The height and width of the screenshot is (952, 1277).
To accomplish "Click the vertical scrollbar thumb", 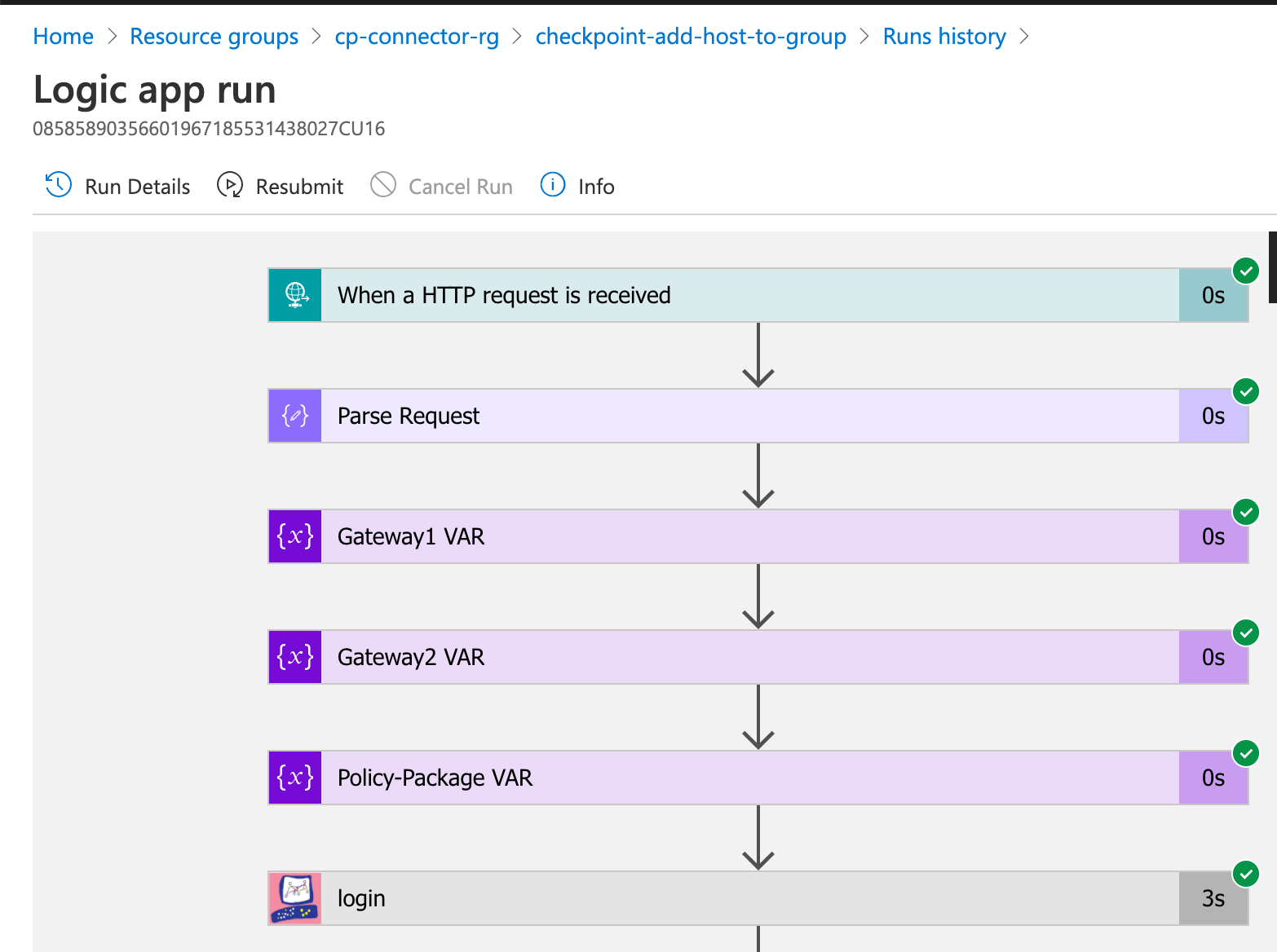I will [x=1272, y=267].
